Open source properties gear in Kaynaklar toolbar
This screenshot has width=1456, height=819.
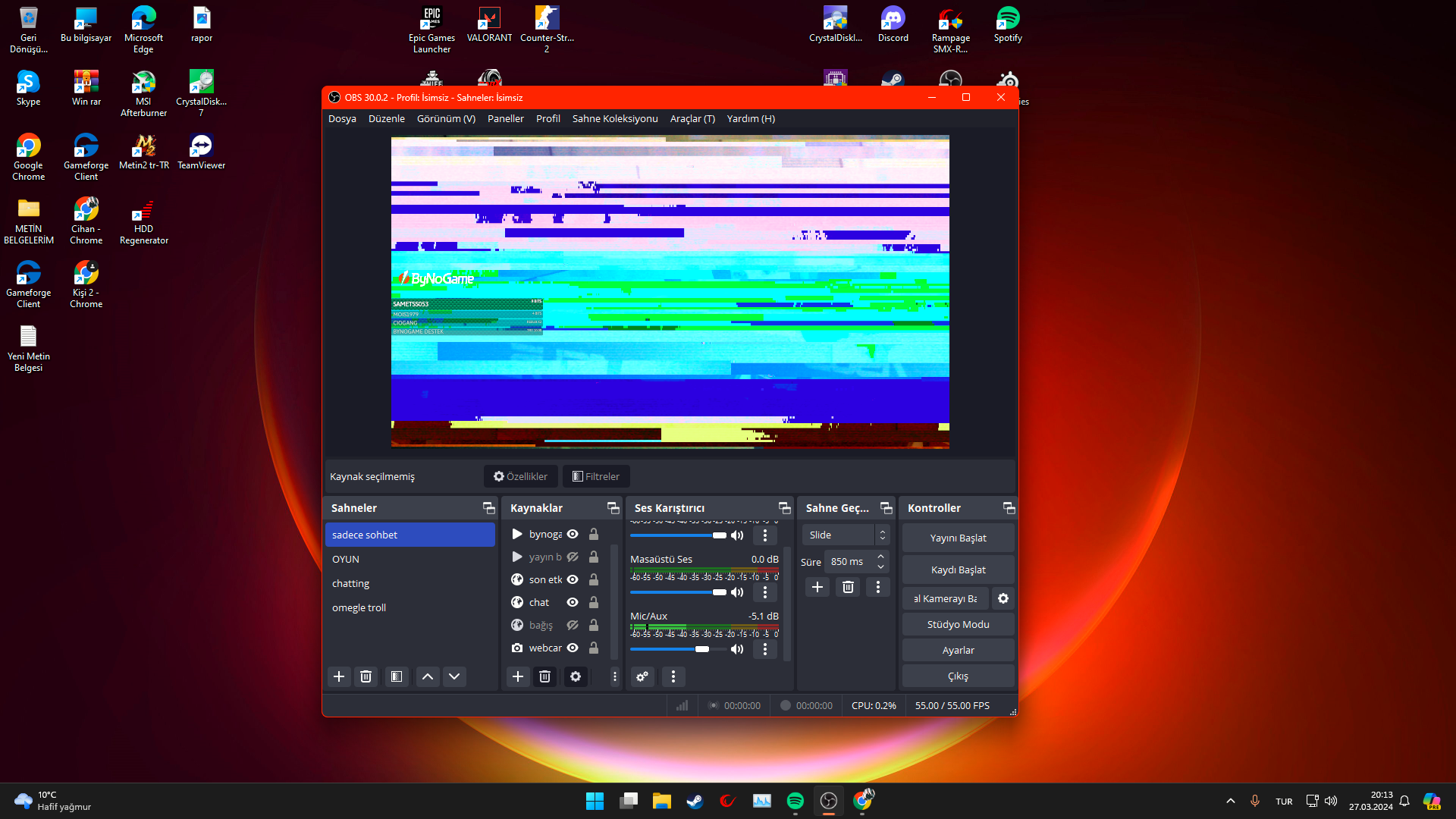[576, 676]
